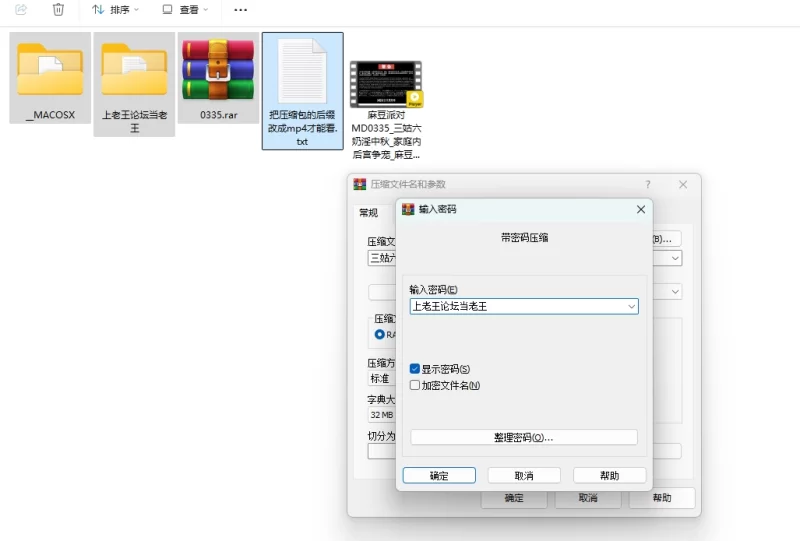Select the _MACOSX folder
This screenshot has width=800, height=541.
coord(50,78)
